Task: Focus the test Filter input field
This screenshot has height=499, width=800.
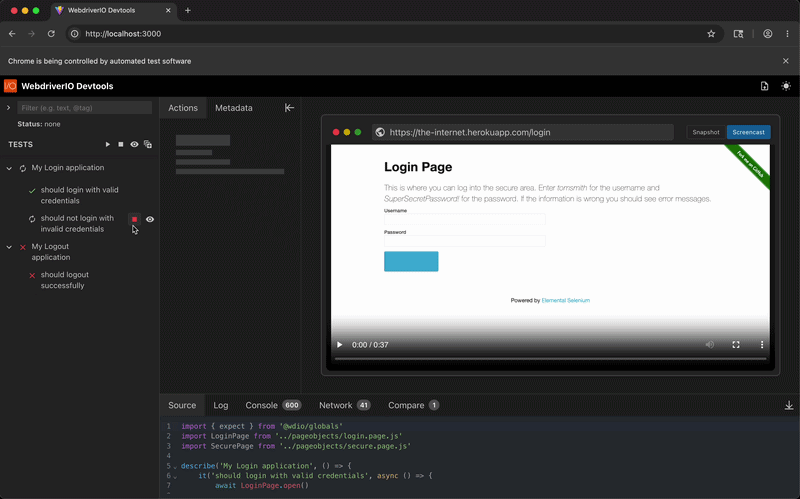Action: (x=85, y=108)
